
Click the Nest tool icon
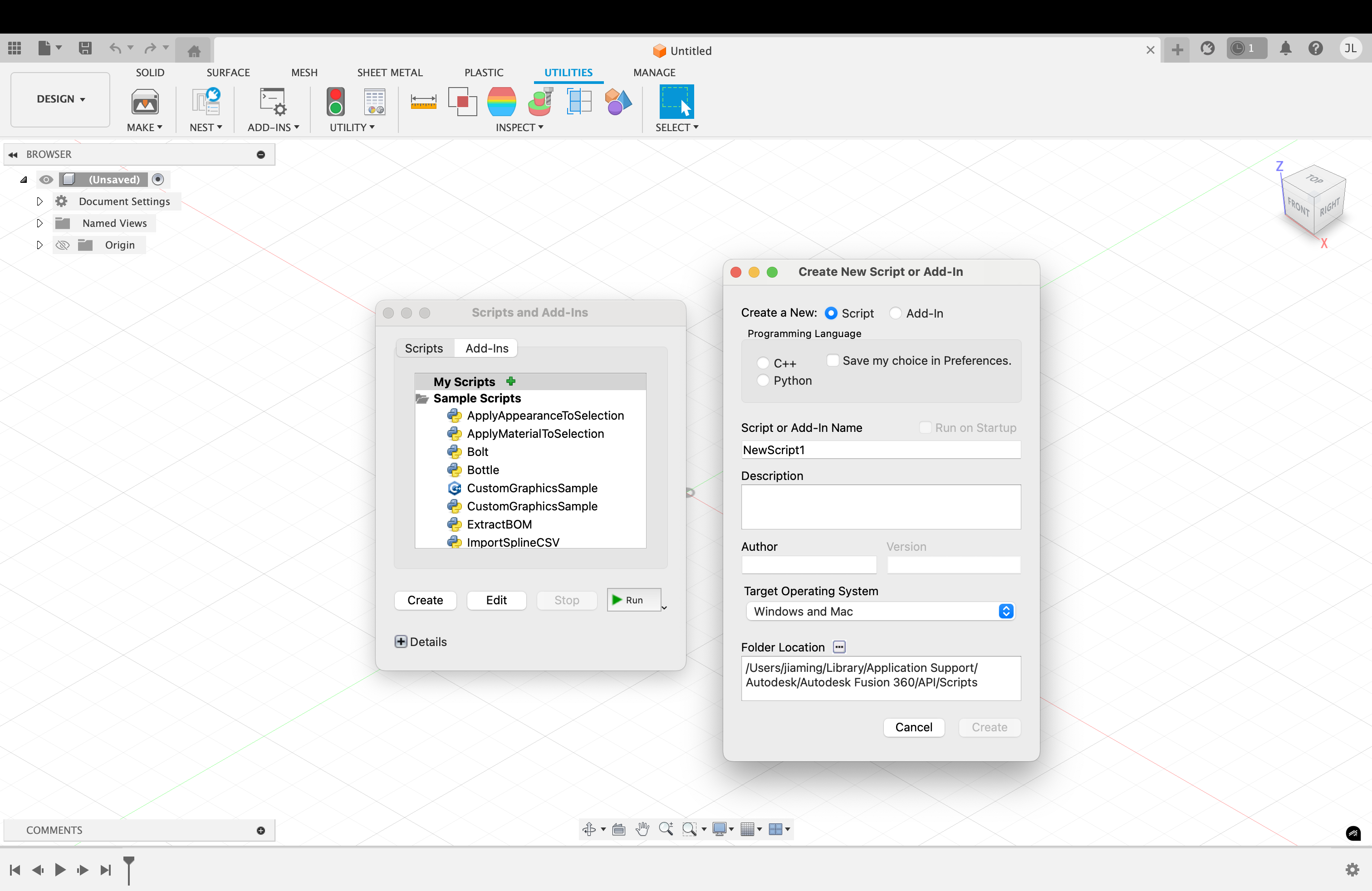pyautogui.click(x=206, y=103)
